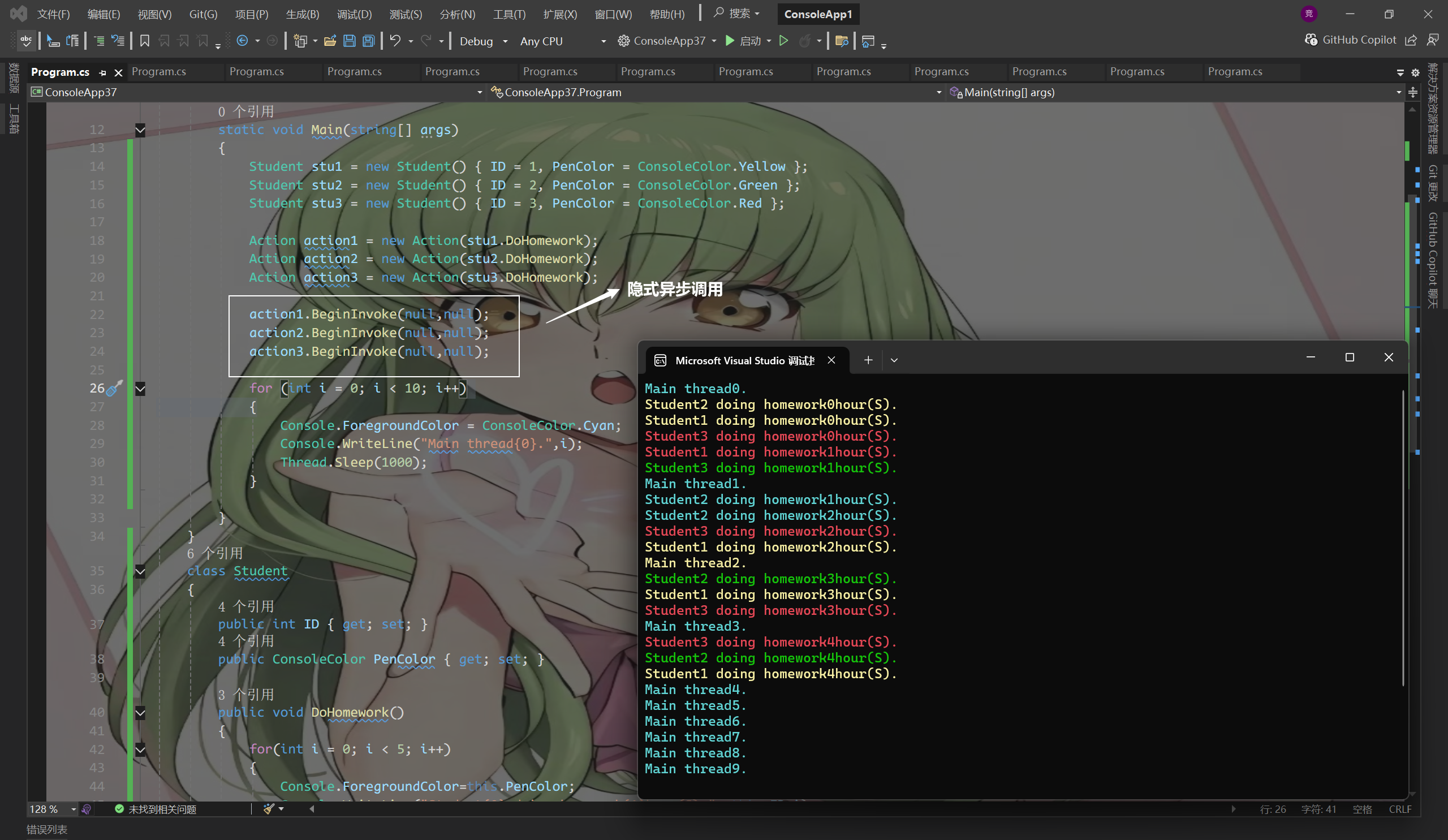Image resolution: width=1448 pixels, height=840 pixels.
Task: Click the bookmark toggle icon in toolbar
Action: (x=145, y=41)
